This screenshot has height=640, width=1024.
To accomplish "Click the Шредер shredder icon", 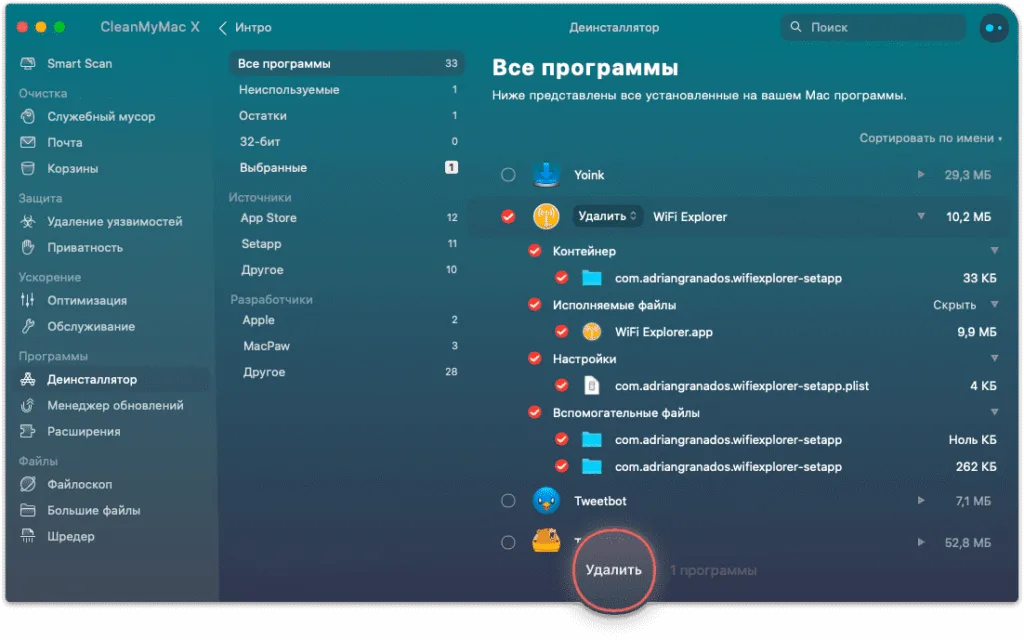I will coord(27,536).
